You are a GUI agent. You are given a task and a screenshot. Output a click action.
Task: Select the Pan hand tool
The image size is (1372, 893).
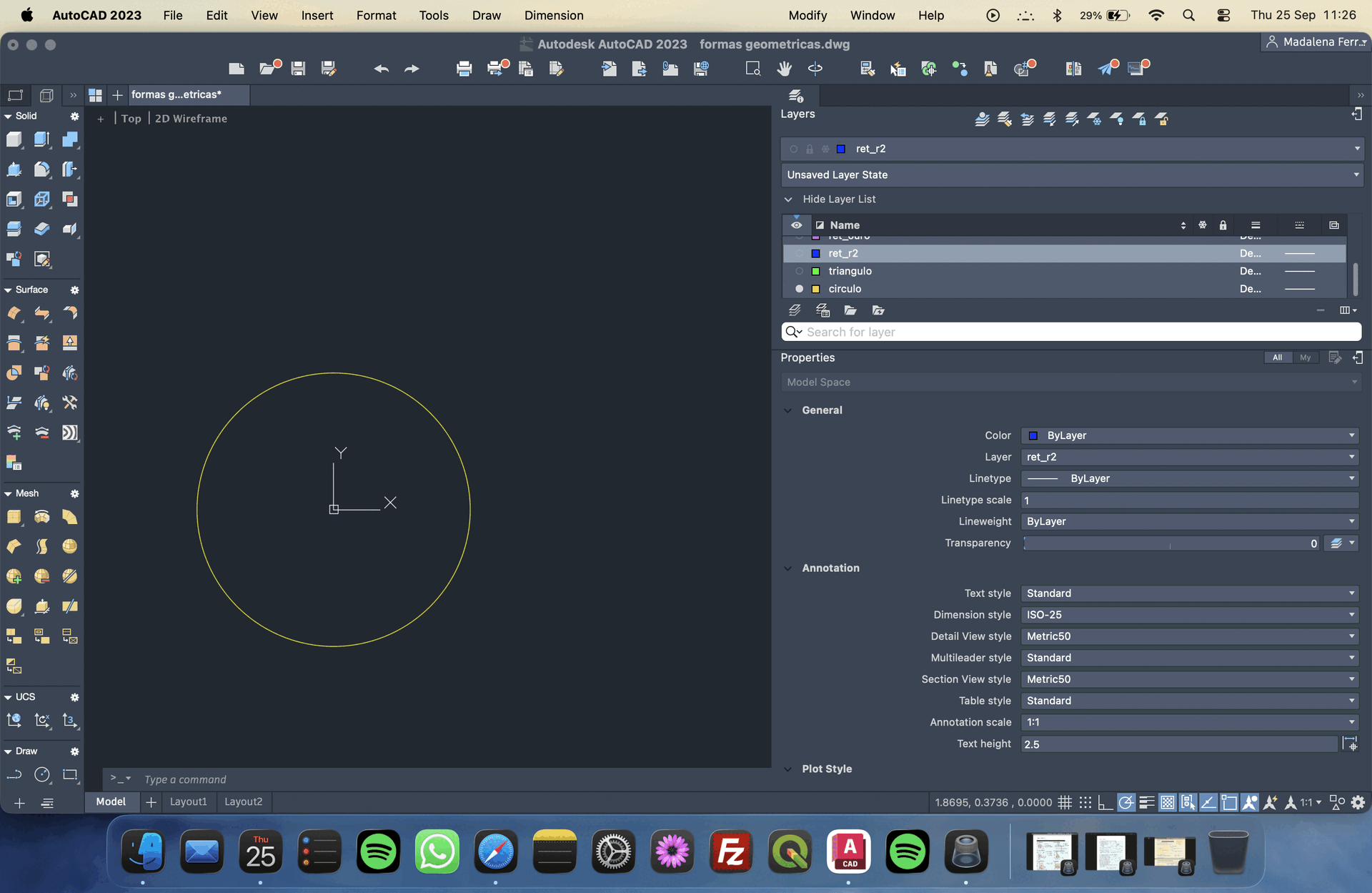pos(785,69)
